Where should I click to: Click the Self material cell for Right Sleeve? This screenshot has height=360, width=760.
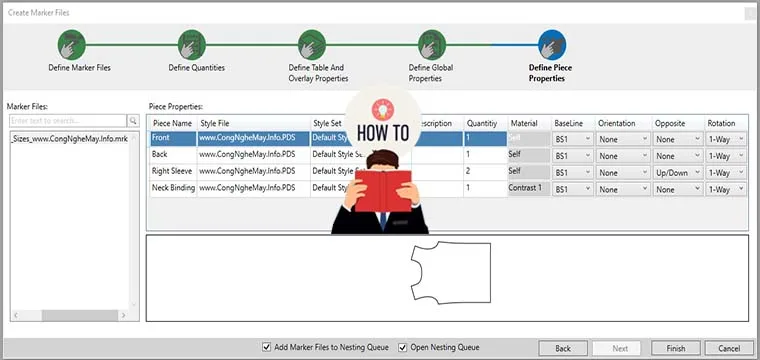click(x=529, y=172)
